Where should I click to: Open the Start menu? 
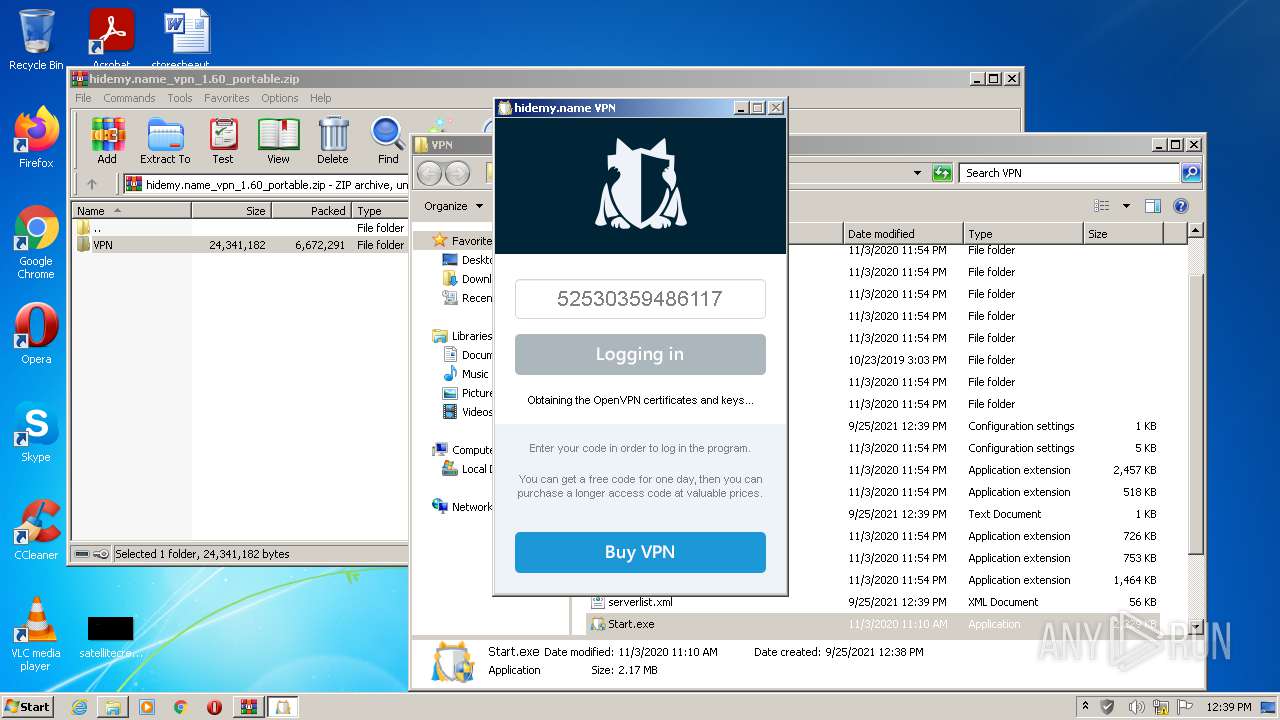point(28,707)
